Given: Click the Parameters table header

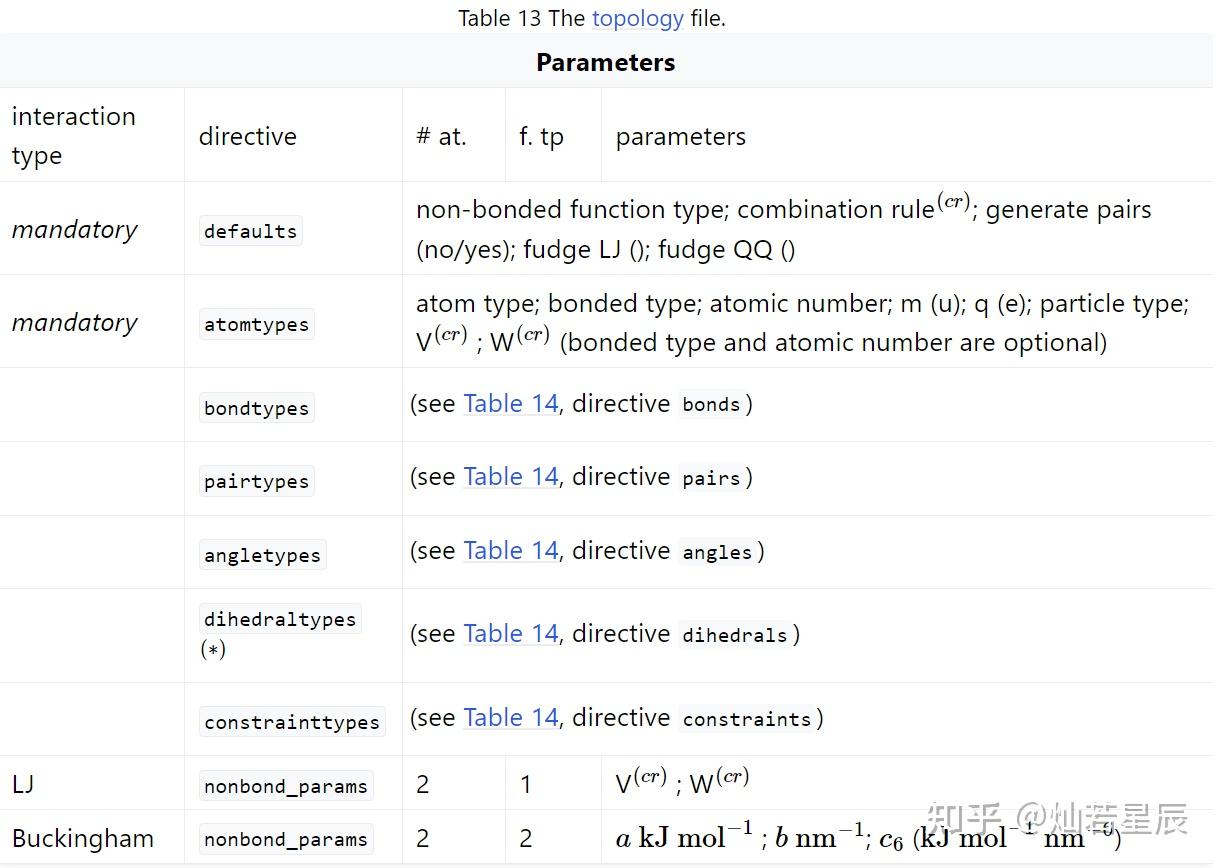Looking at the screenshot, I should coord(605,62).
